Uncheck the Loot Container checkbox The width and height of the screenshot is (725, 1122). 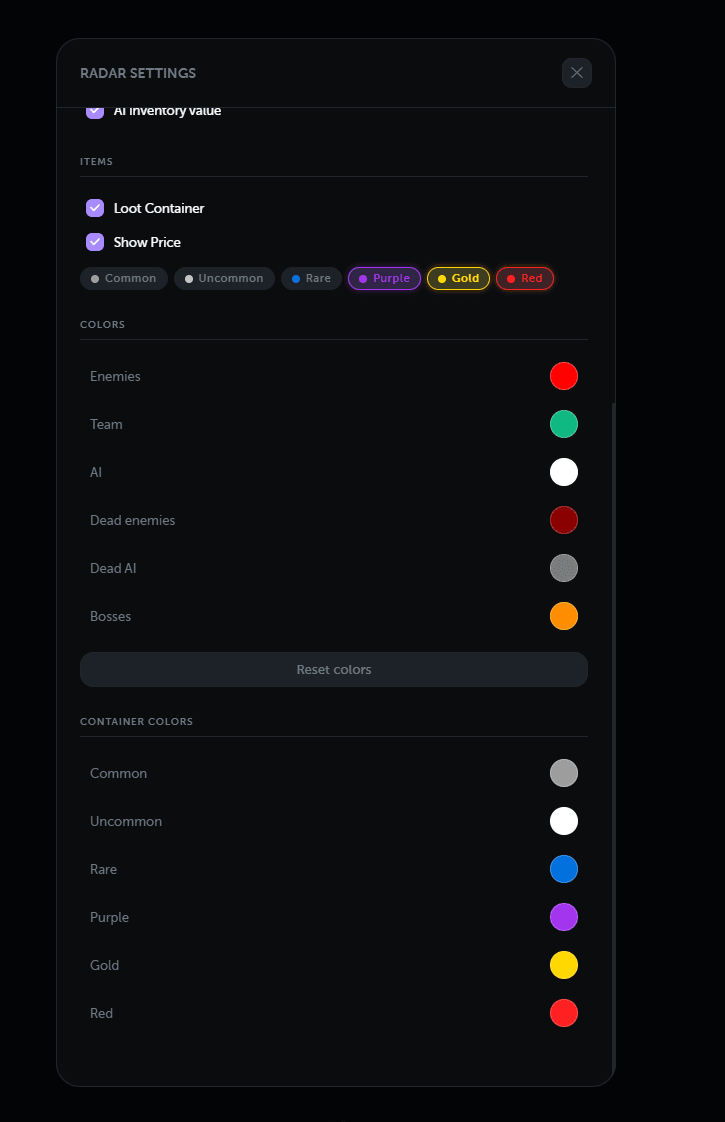95,208
